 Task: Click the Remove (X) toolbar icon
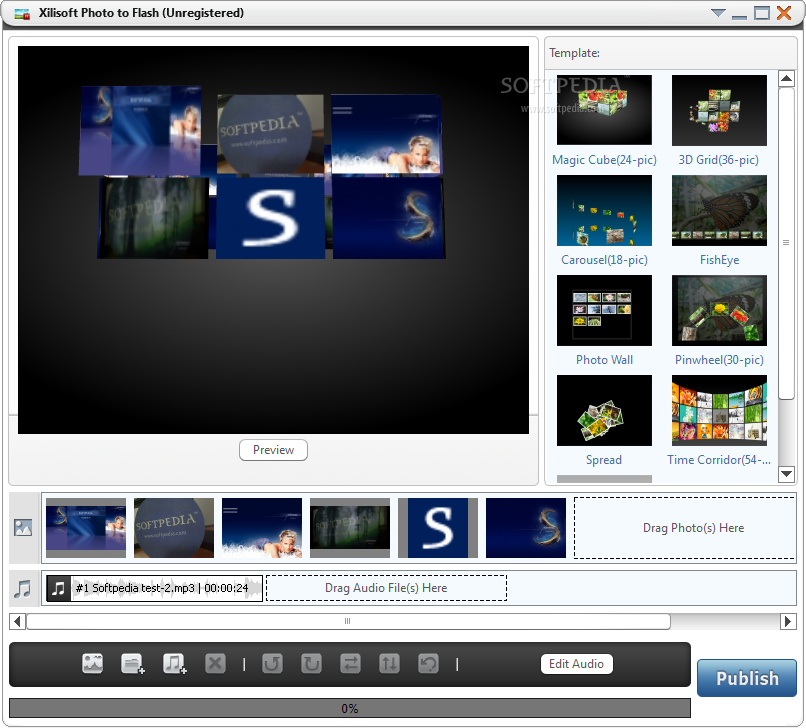click(x=215, y=663)
